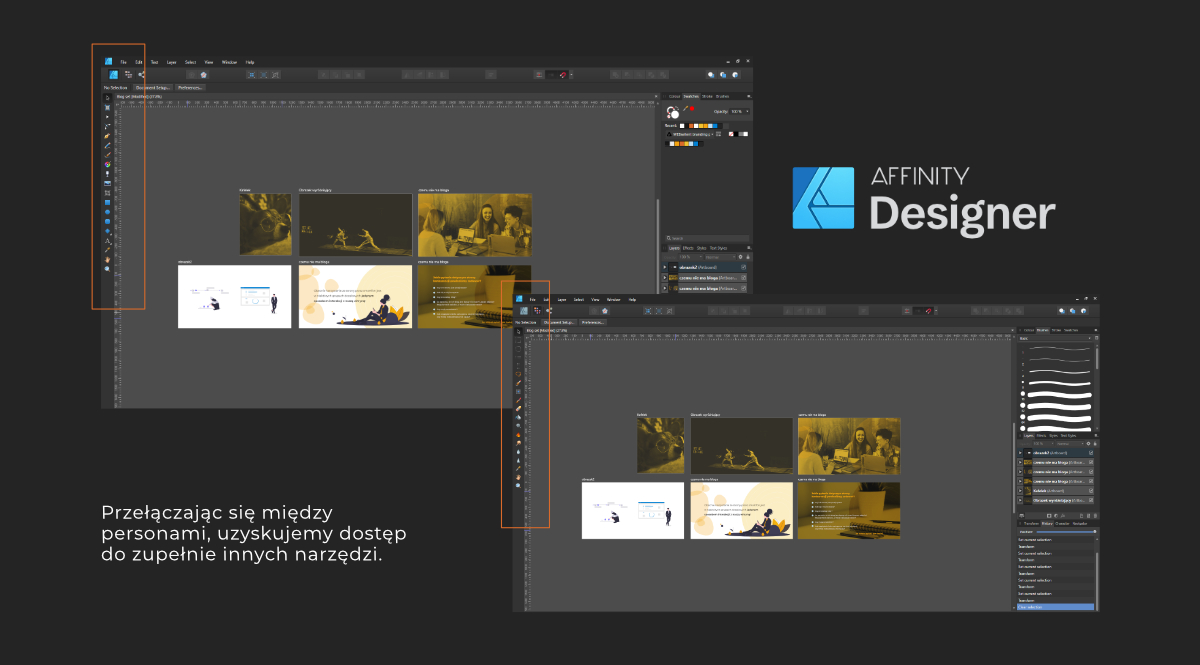
Task: Toggle visibility checkbox of Kafelek layer, lower window
Action: point(1091,490)
